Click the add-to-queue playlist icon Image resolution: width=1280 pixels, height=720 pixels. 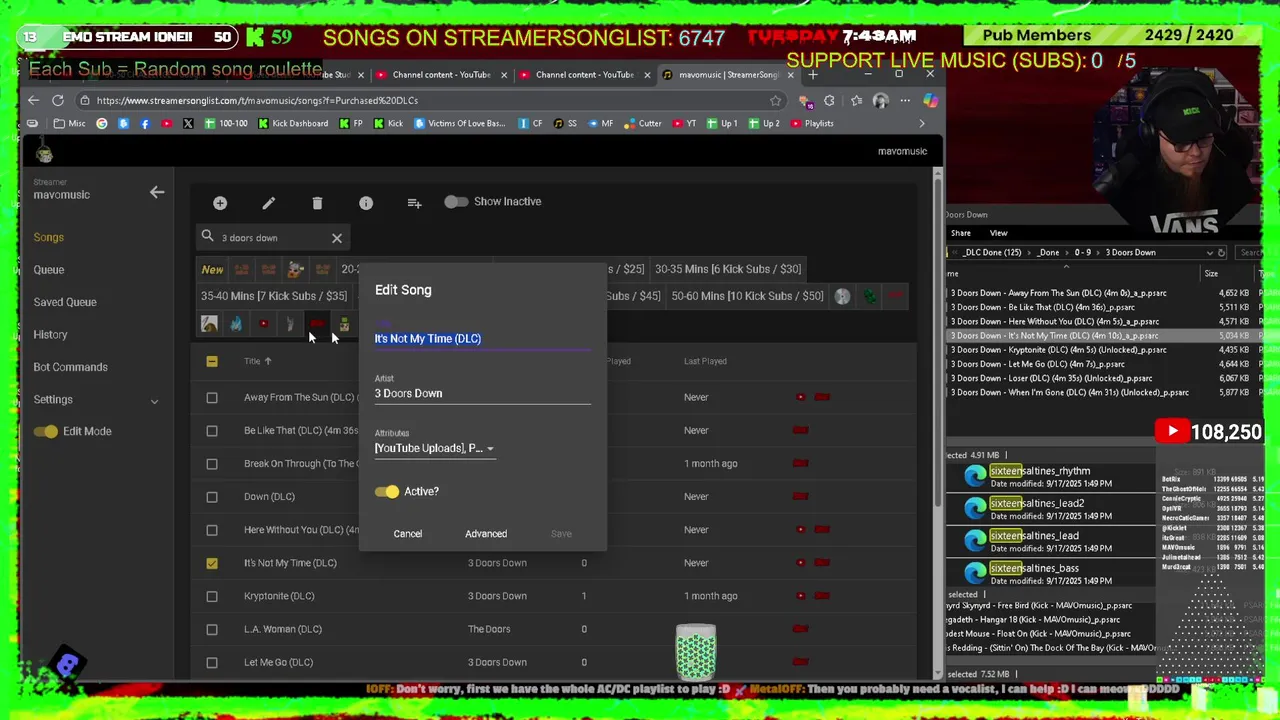(414, 203)
